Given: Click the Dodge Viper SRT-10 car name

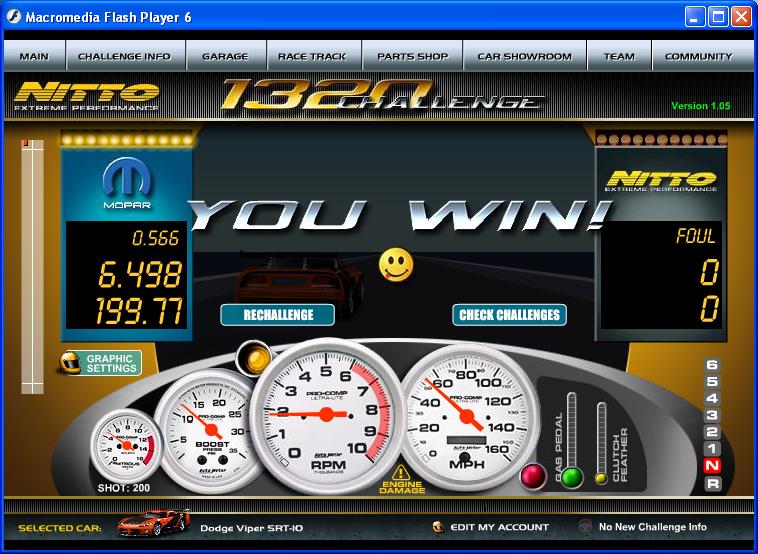Looking at the screenshot, I should 252,528.
